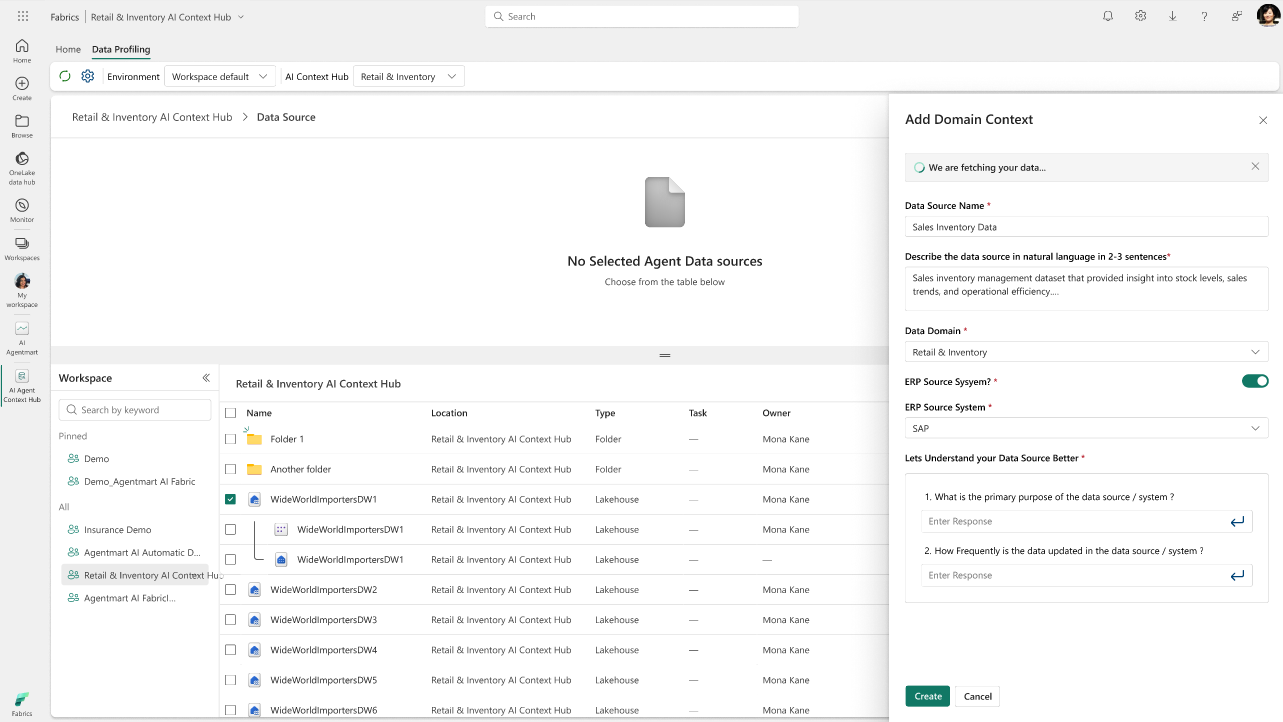Click Create in left sidebar
Image resolution: width=1283 pixels, height=722 pixels.
click(22, 89)
